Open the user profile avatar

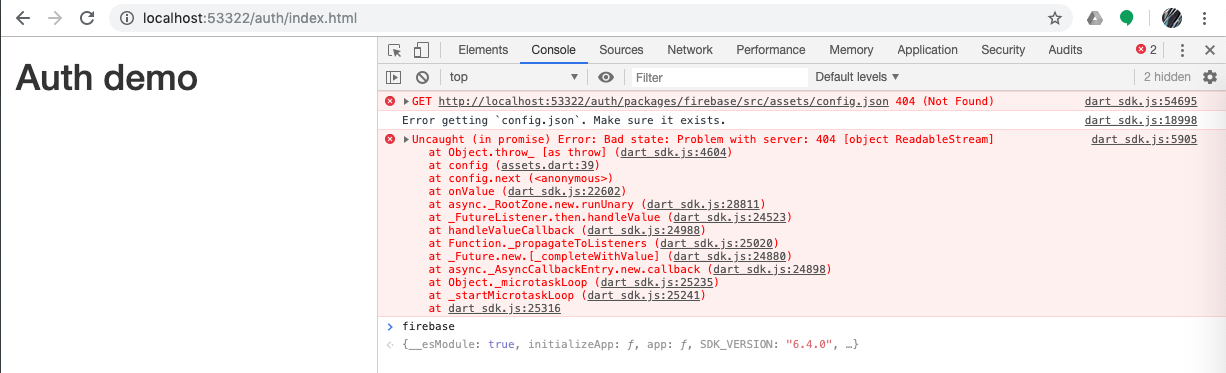click(1172, 18)
